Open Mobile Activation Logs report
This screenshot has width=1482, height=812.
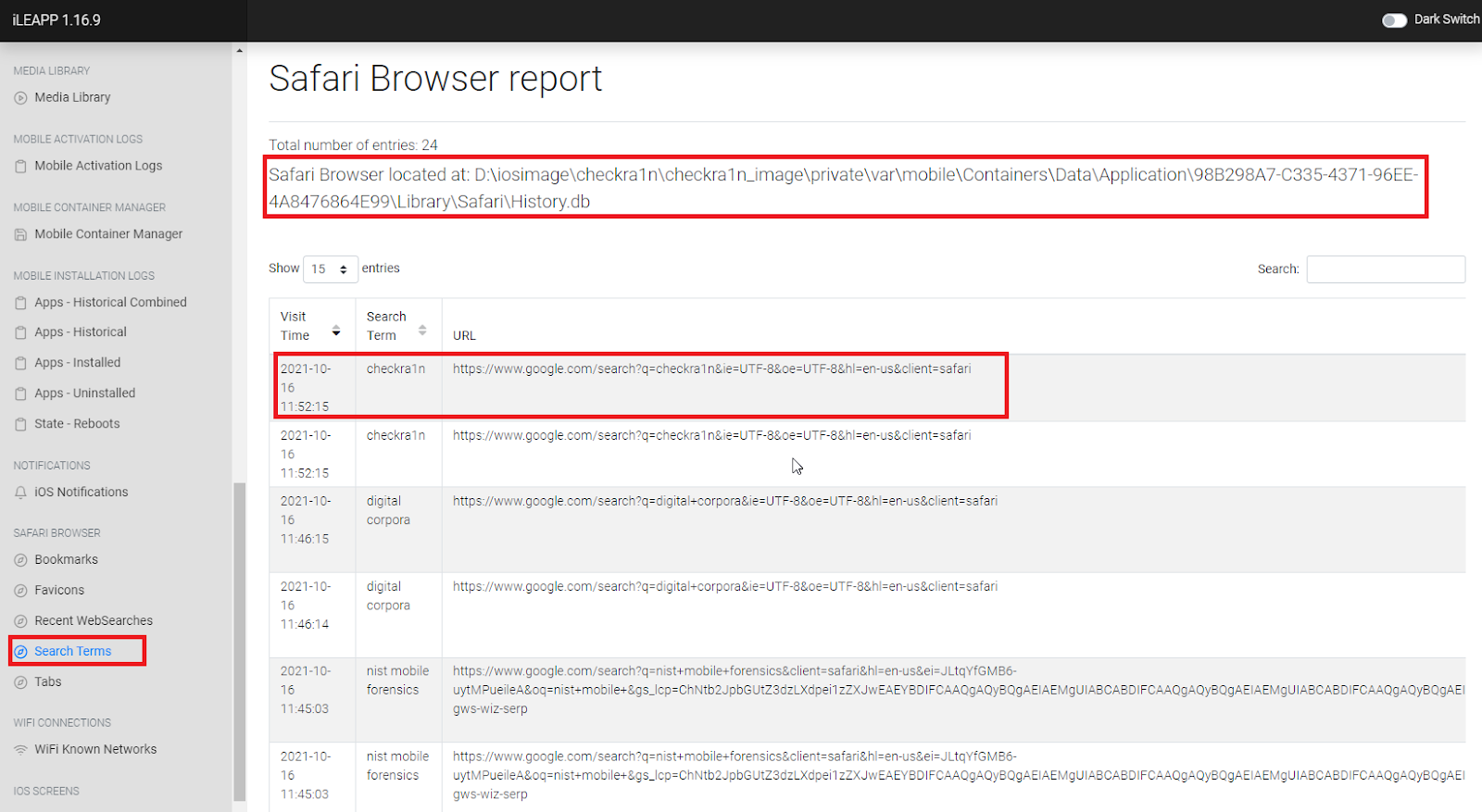[x=98, y=166]
